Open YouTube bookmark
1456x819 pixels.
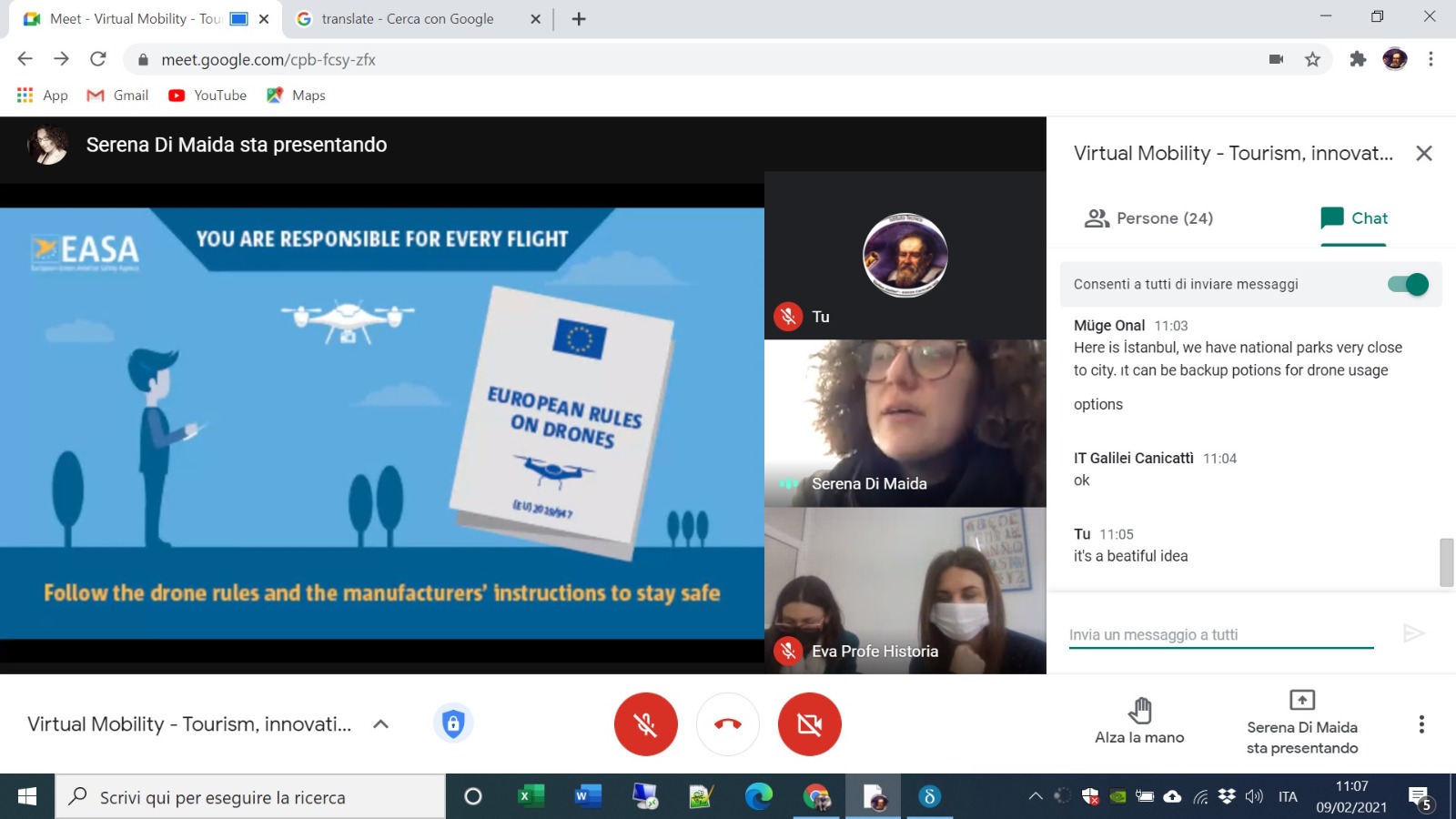[207, 96]
